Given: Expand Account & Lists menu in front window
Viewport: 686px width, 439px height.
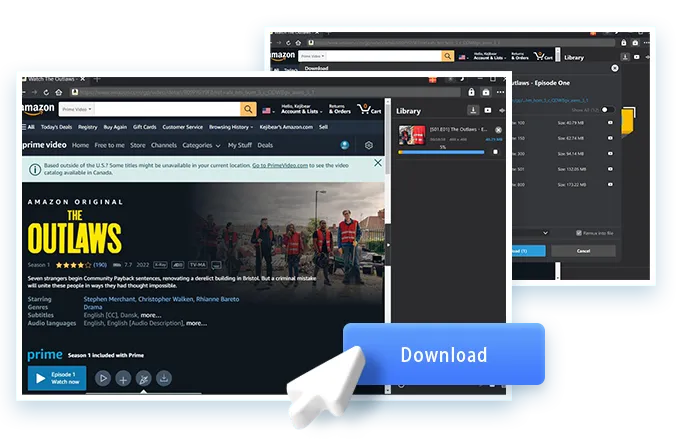Looking at the screenshot, I should pos(301,109).
